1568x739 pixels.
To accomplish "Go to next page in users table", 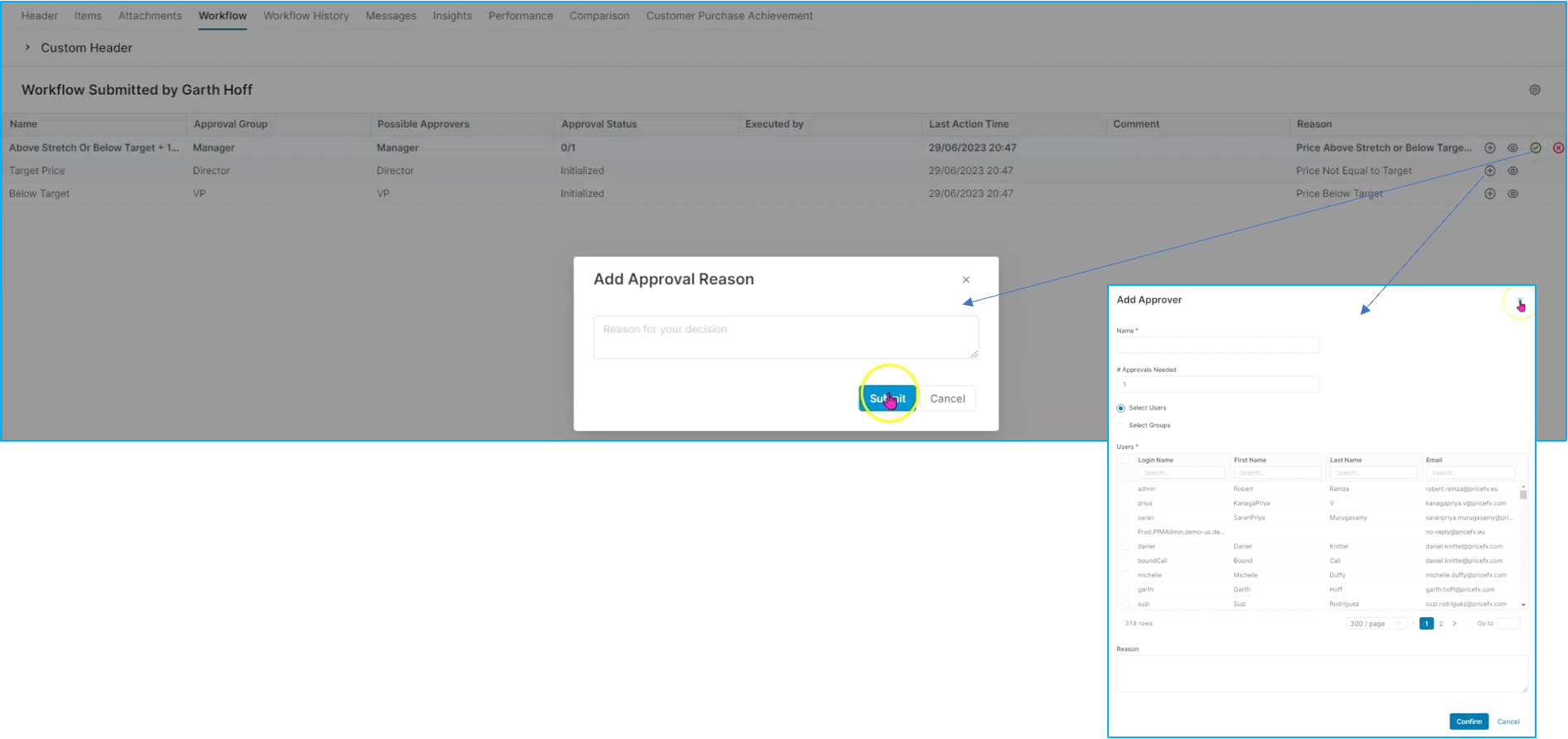I will click(1454, 623).
